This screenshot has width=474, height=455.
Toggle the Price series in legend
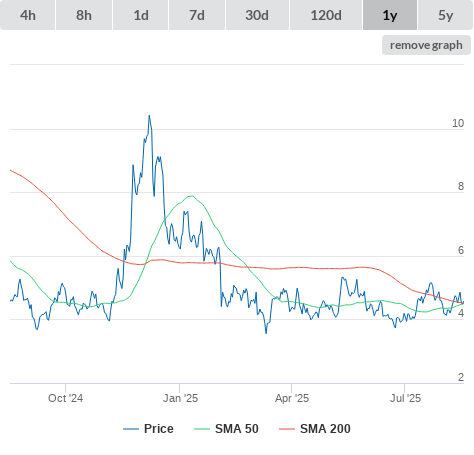(x=149, y=429)
